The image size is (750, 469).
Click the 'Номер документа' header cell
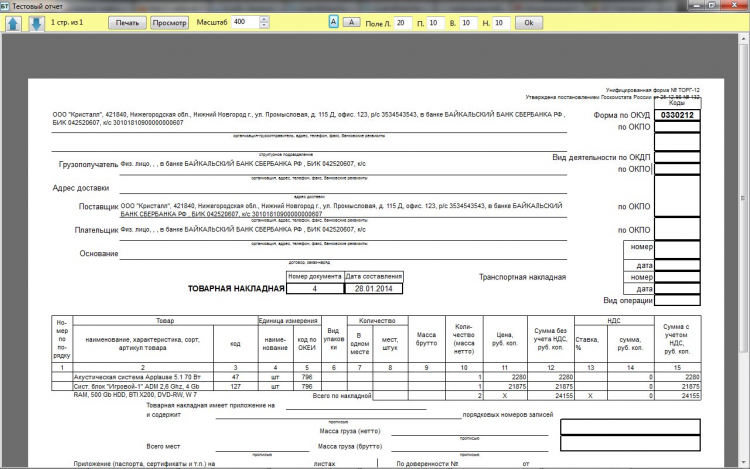[x=315, y=276]
